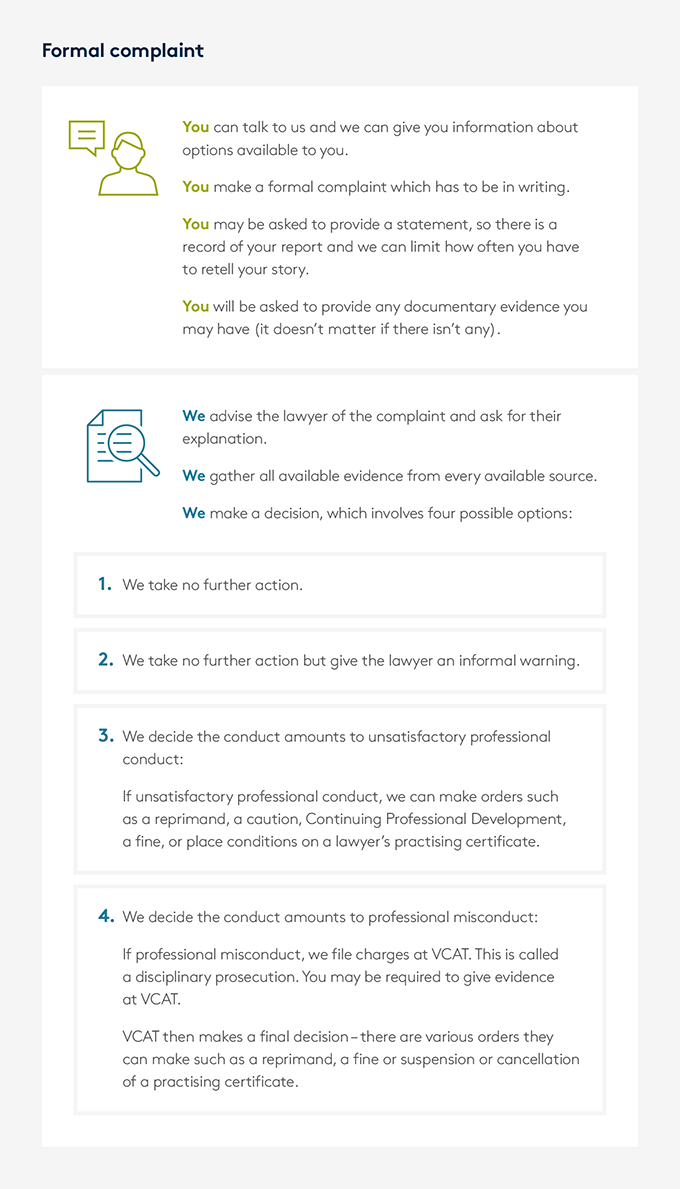680x1189 pixels.
Task: Click the 'Formal complaint' heading
Action: (123, 51)
